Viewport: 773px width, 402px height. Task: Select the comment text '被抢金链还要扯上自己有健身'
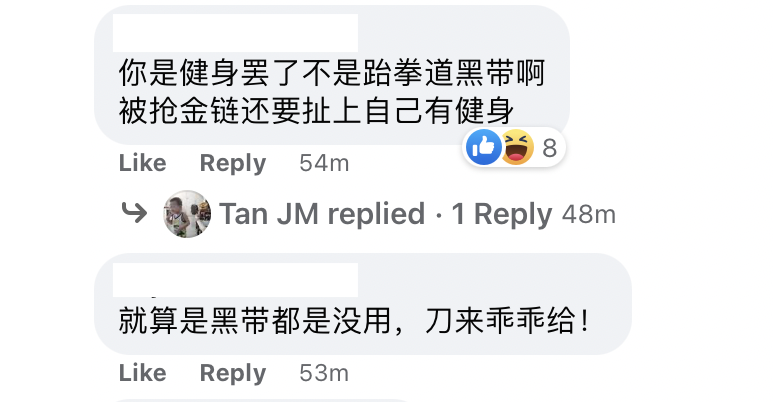coord(316,110)
